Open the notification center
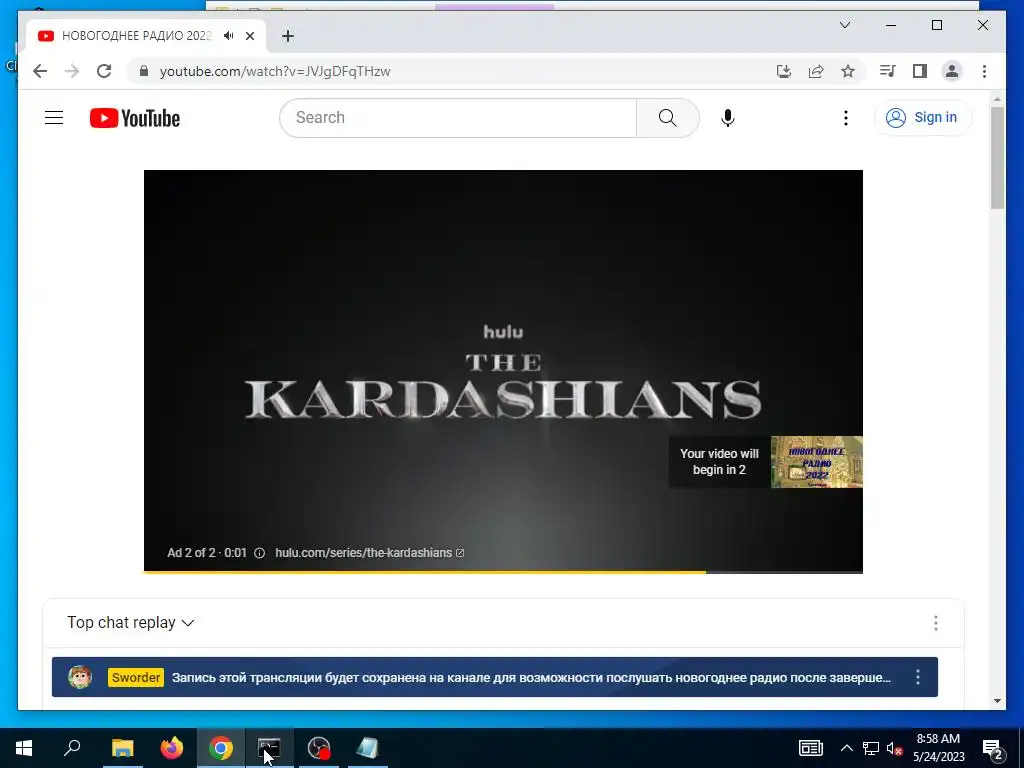The image size is (1024, 768). pos(993,748)
